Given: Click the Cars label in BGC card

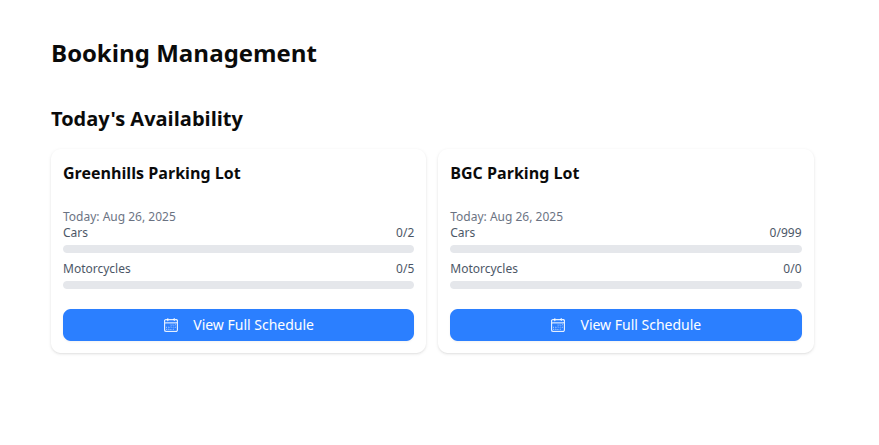Looking at the screenshot, I should click(x=463, y=233).
